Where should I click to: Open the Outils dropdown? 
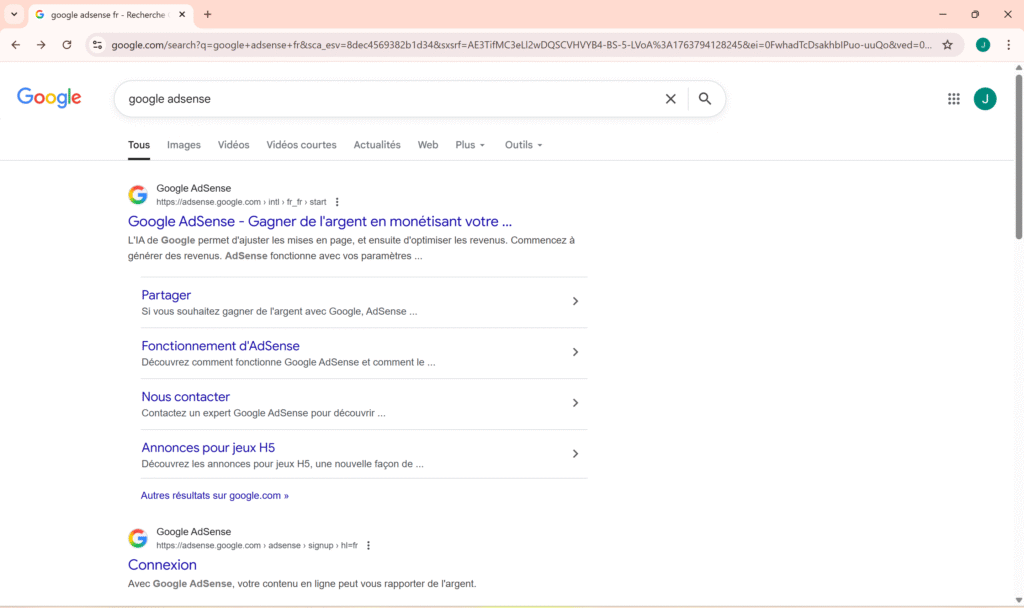tap(523, 145)
